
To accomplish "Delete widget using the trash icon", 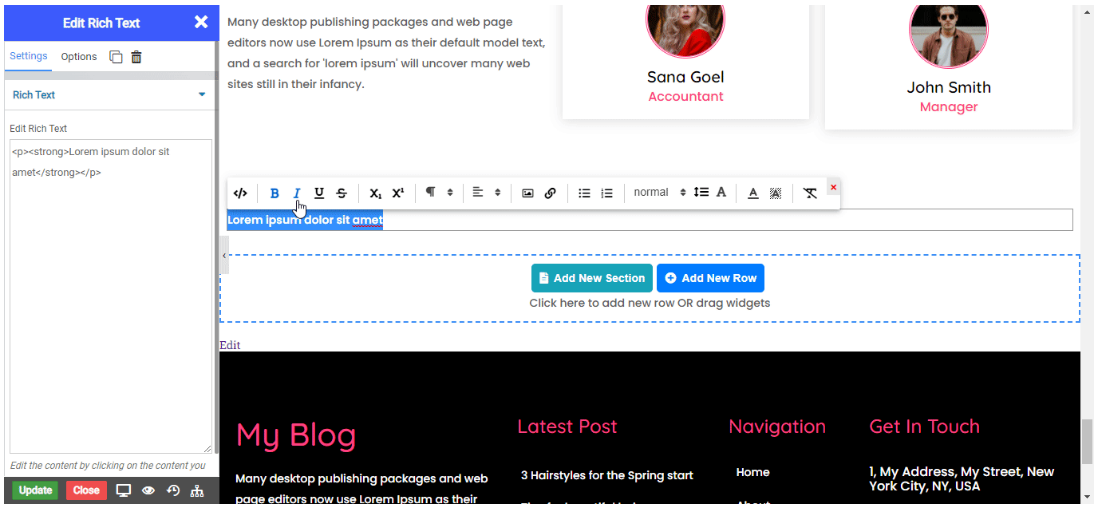I will coord(137,57).
